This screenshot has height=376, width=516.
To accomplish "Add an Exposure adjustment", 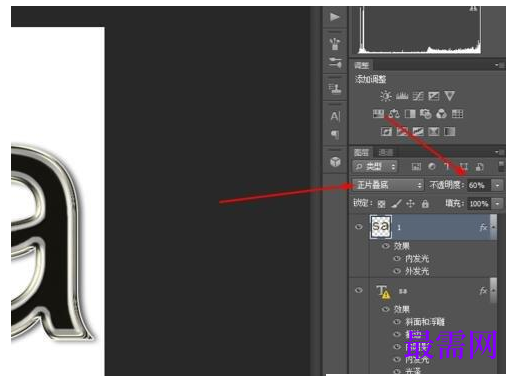I will pos(433,96).
